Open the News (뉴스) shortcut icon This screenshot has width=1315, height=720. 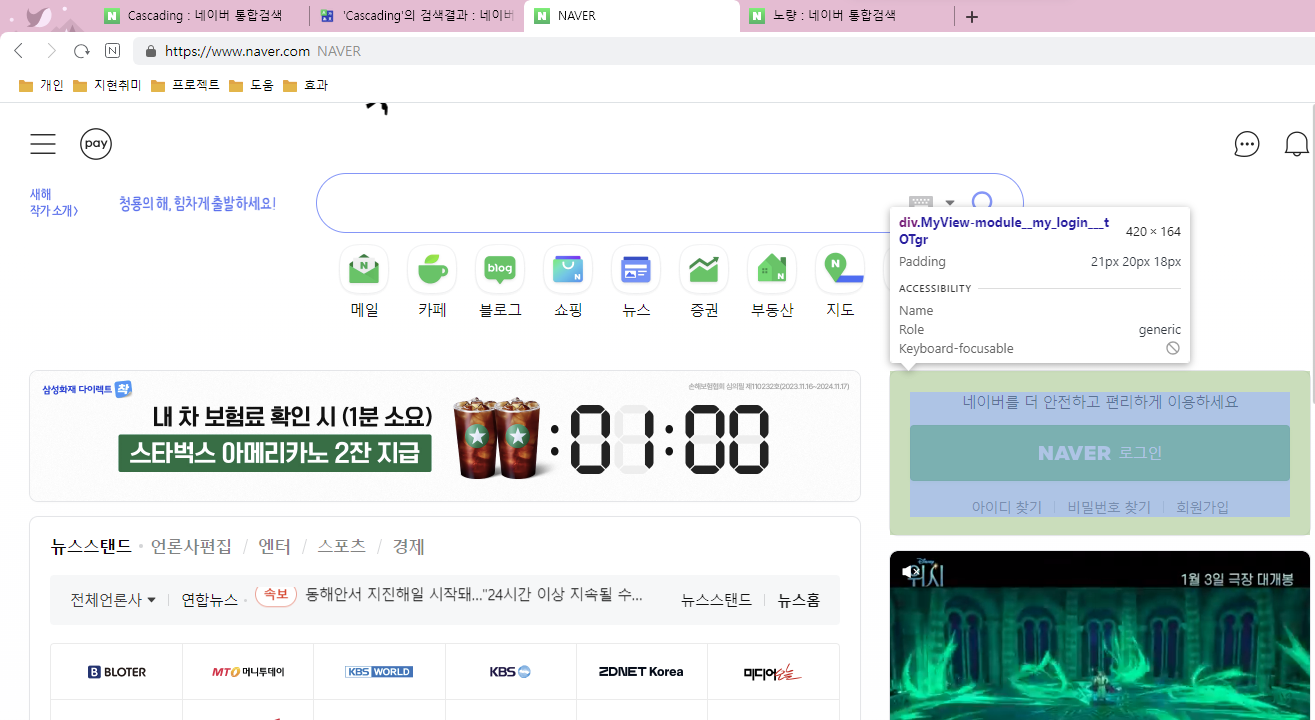636,269
